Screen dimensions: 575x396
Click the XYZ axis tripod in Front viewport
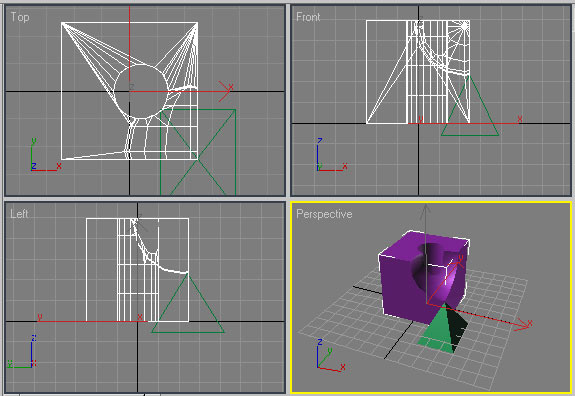330,155
